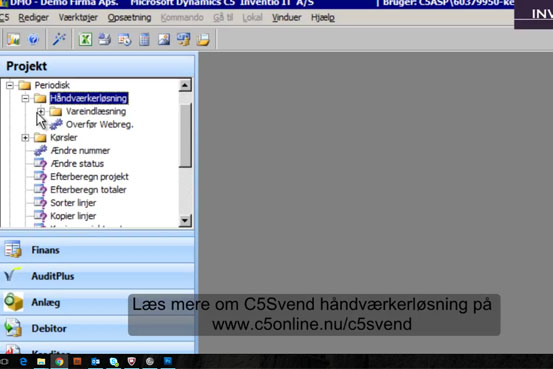Select Overfør Webreg. item
The width and height of the screenshot is (553, 369).
tap(99, 125)
